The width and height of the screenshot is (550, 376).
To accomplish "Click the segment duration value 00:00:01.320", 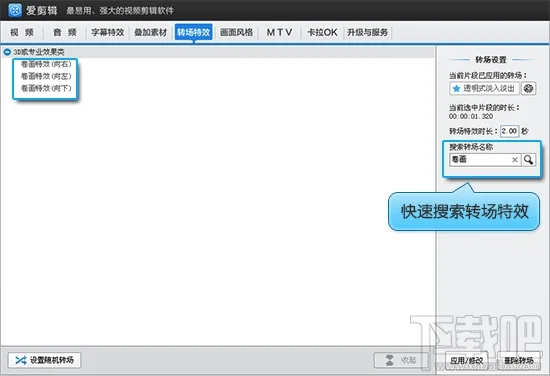I will [x=471, y=116].
